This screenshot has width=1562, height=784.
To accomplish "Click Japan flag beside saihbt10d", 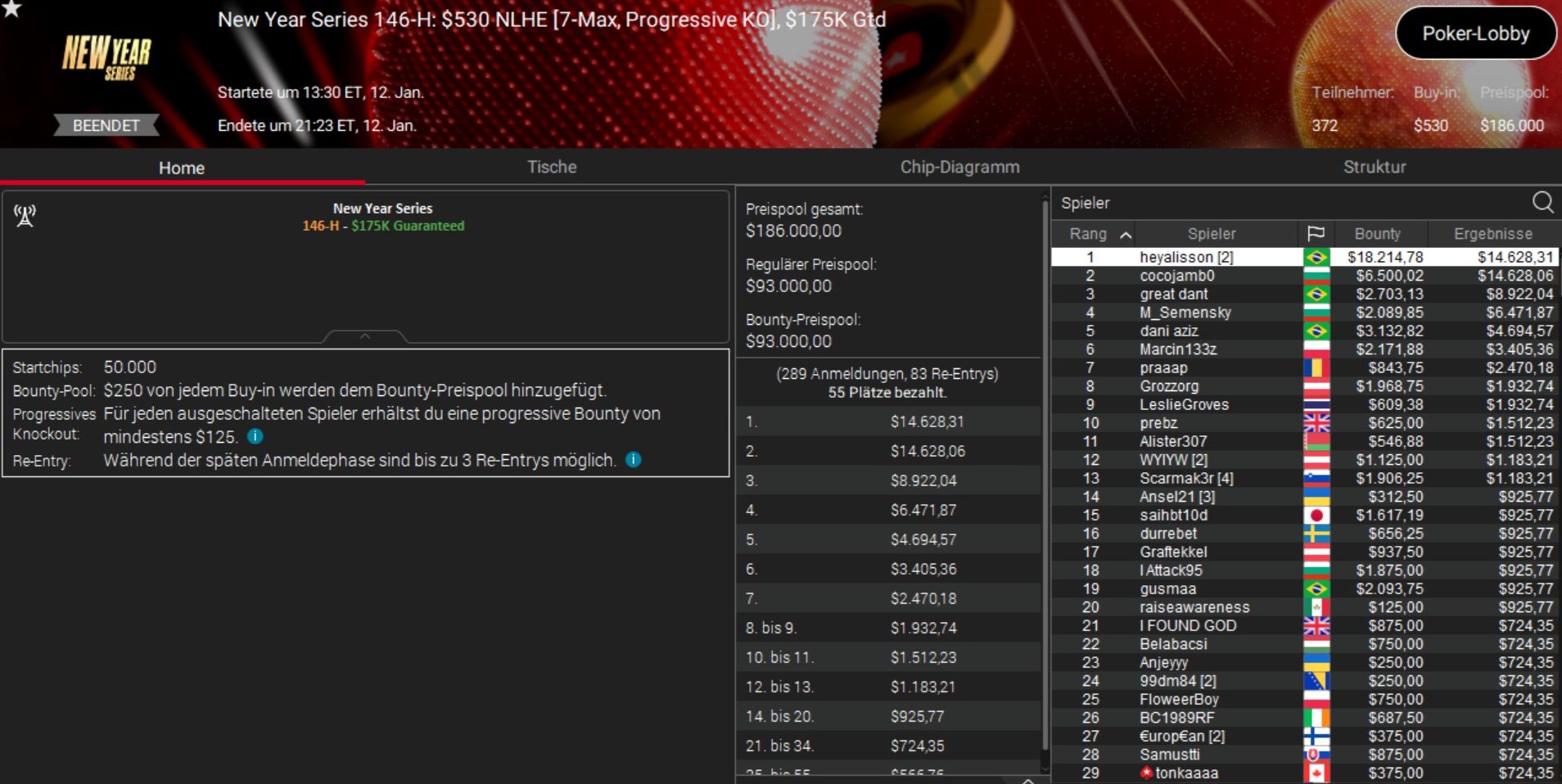I will click(x=1316, y=515).
